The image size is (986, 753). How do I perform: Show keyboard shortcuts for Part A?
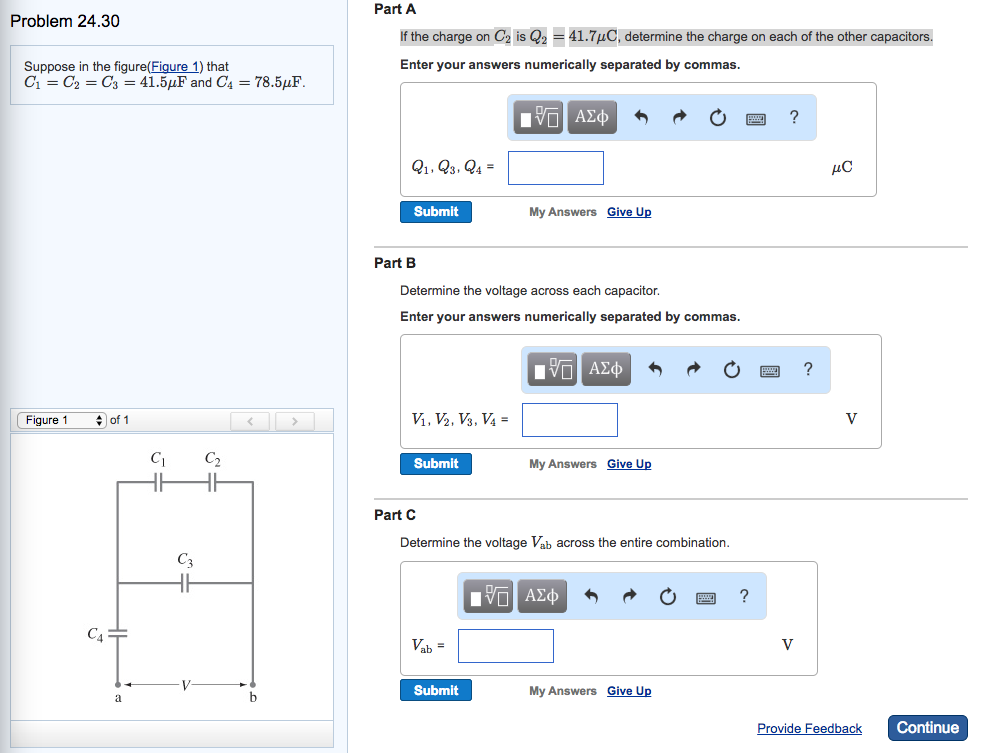pyautogui.click(x=756, y=119)
